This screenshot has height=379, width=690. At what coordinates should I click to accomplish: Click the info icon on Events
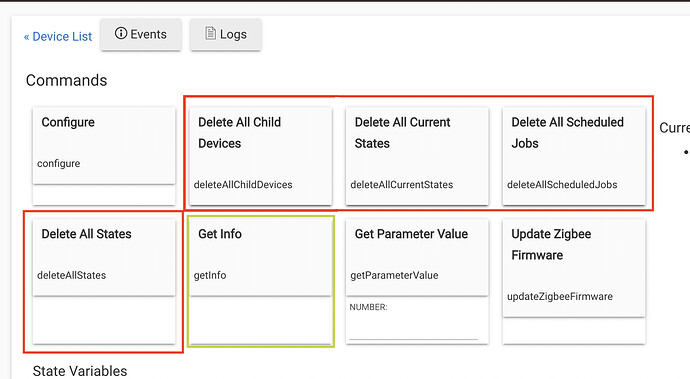(121, 33)
